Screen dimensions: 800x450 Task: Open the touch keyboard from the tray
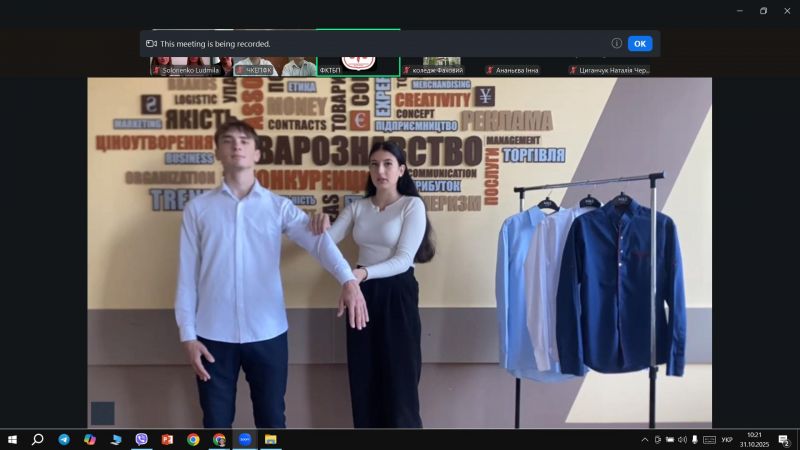[708, 439]
